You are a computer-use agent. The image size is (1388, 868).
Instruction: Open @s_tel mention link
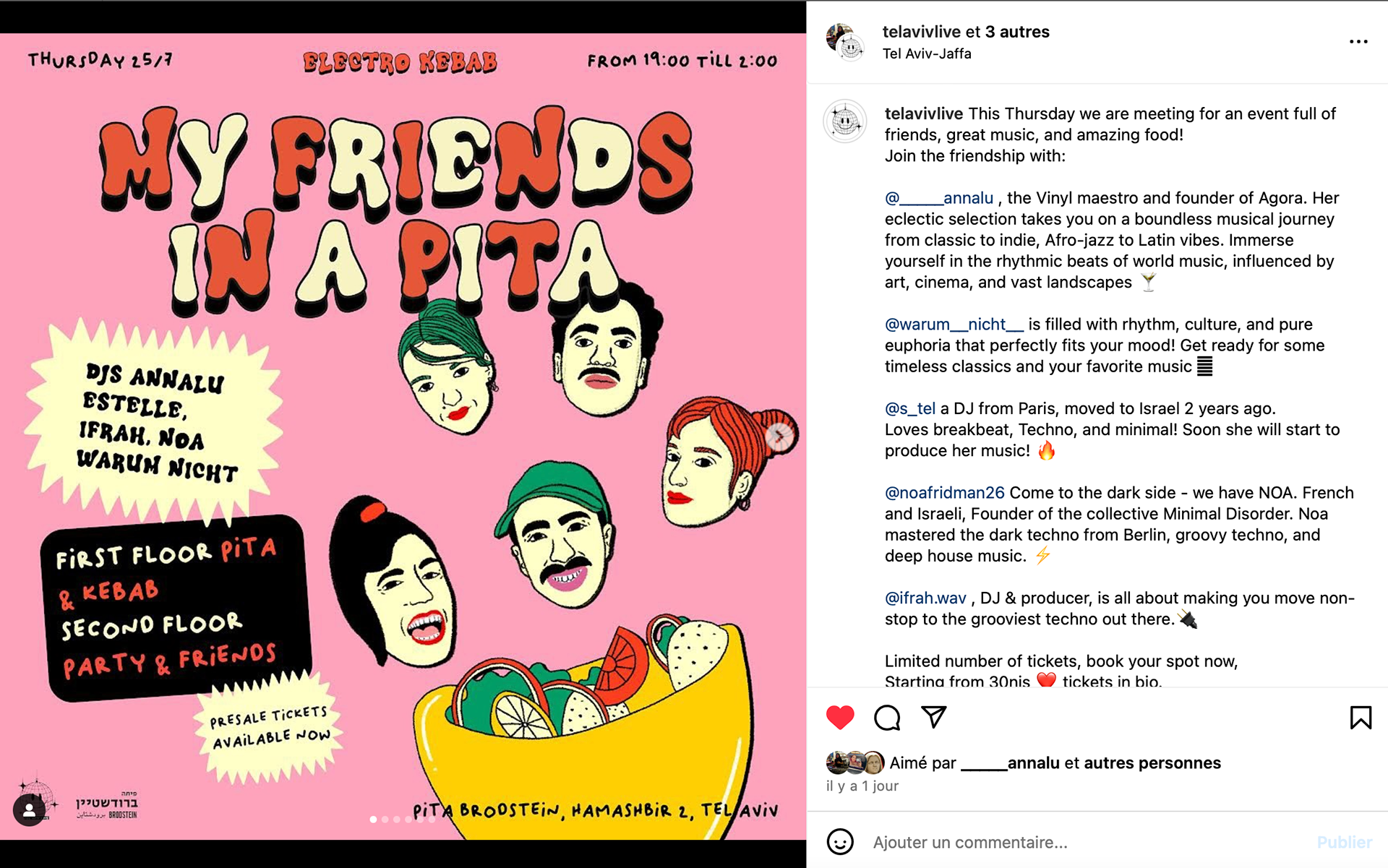pyautogui.click(x=910, y=409)
